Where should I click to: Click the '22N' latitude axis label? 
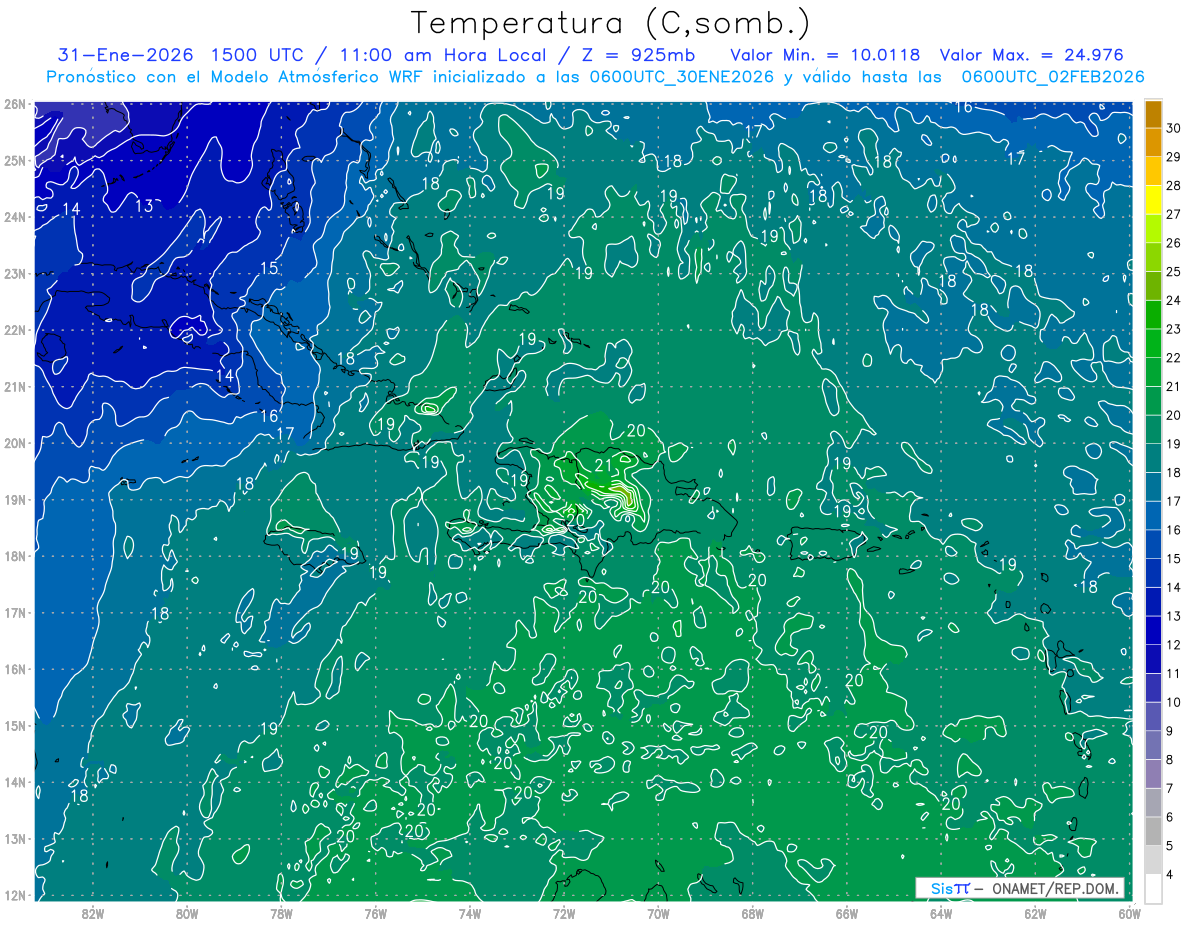(15, 329)
